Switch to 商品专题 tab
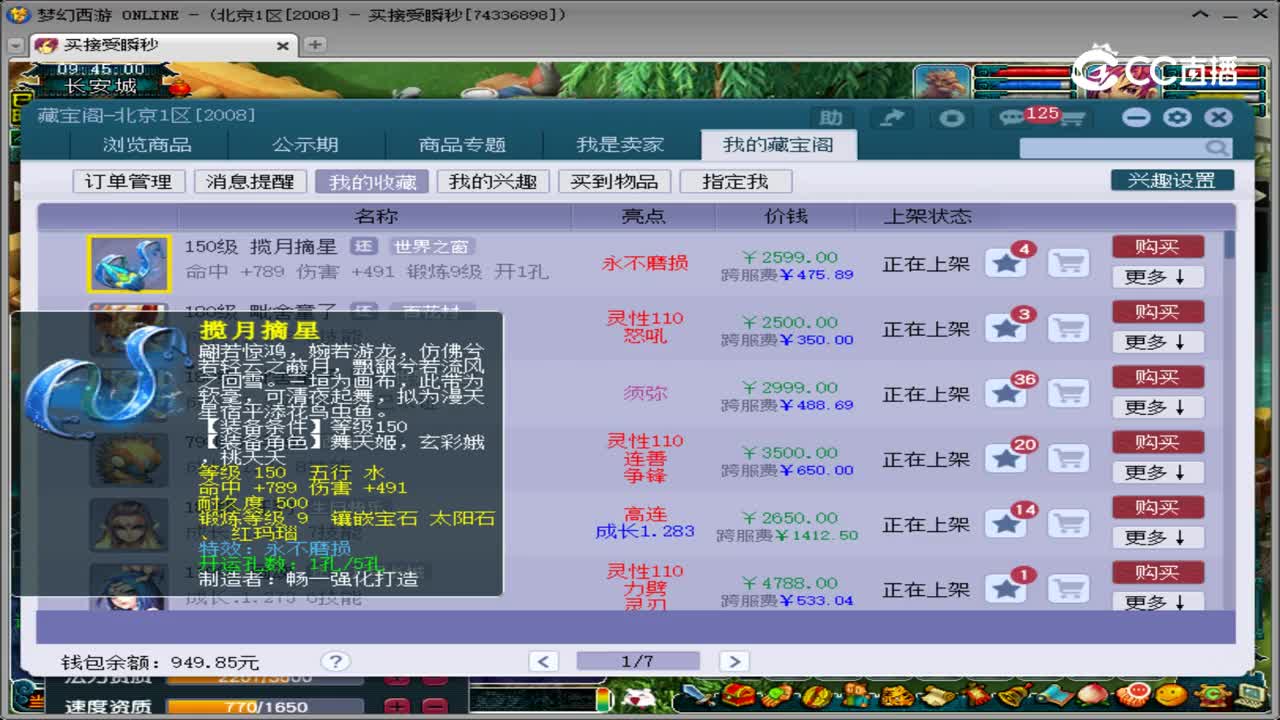The image size is (1280, 720). click(462, 145)
